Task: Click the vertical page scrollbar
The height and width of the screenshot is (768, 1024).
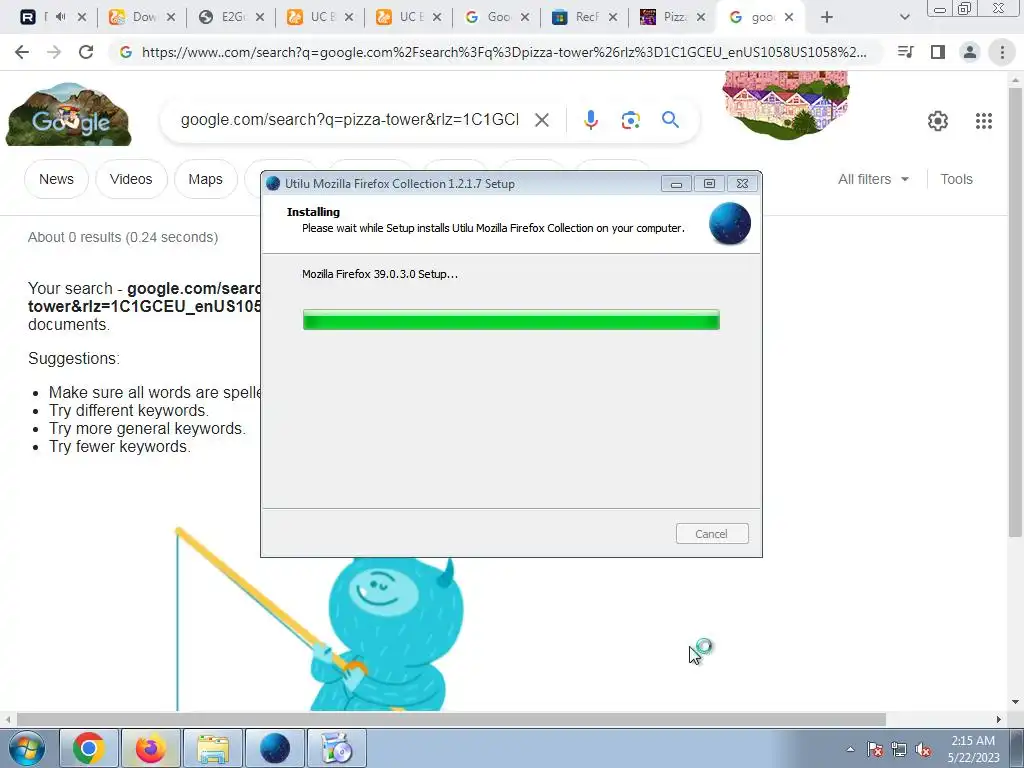Action: pos(1015,310)
